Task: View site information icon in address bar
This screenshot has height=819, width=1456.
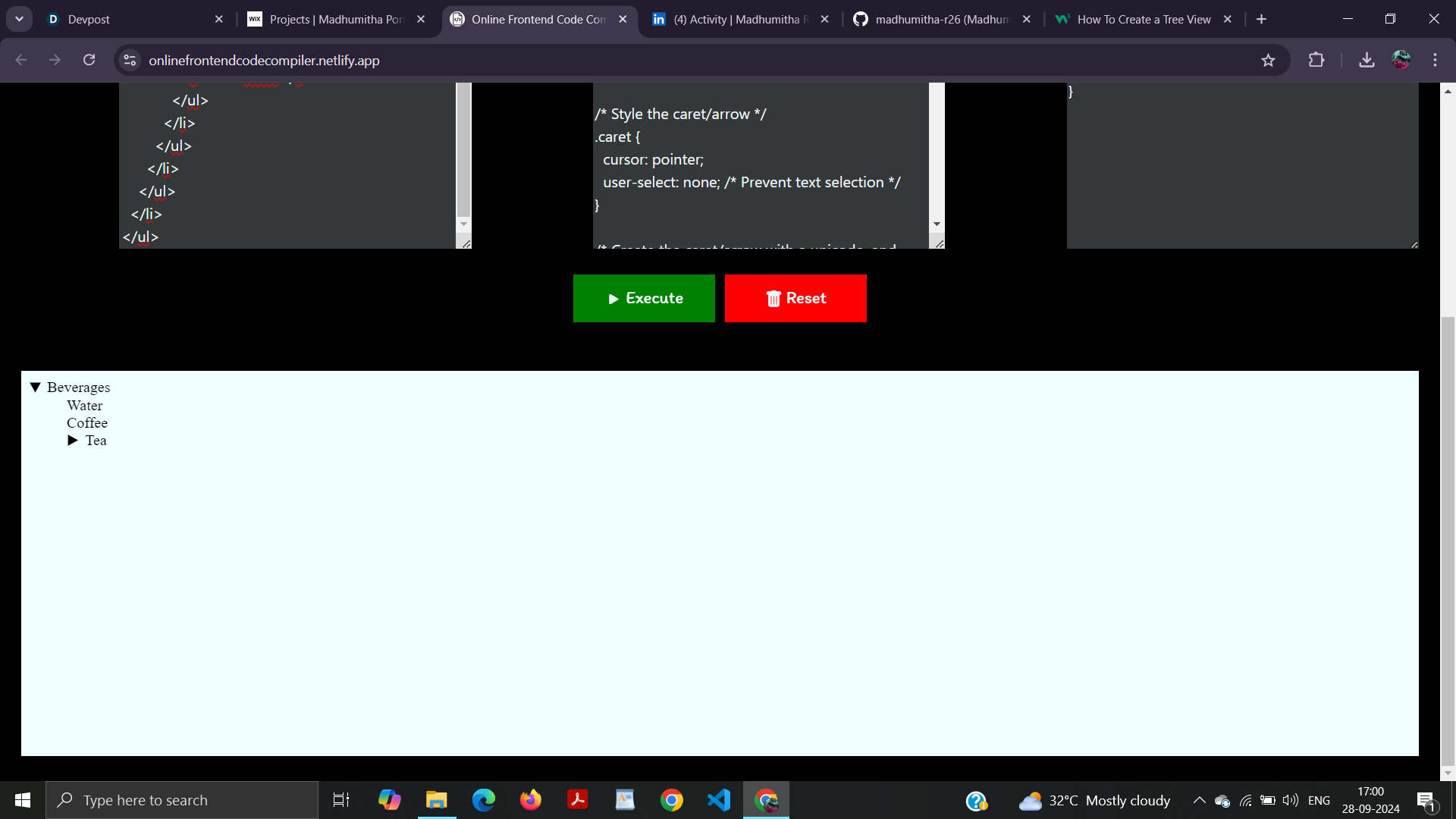Action: [x=130, y=60]
